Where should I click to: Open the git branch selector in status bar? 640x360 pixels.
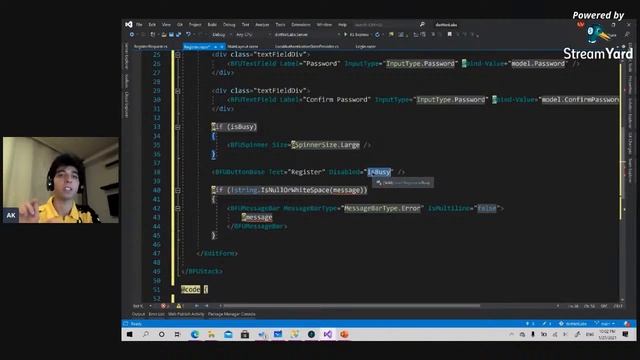coord(605,324)
